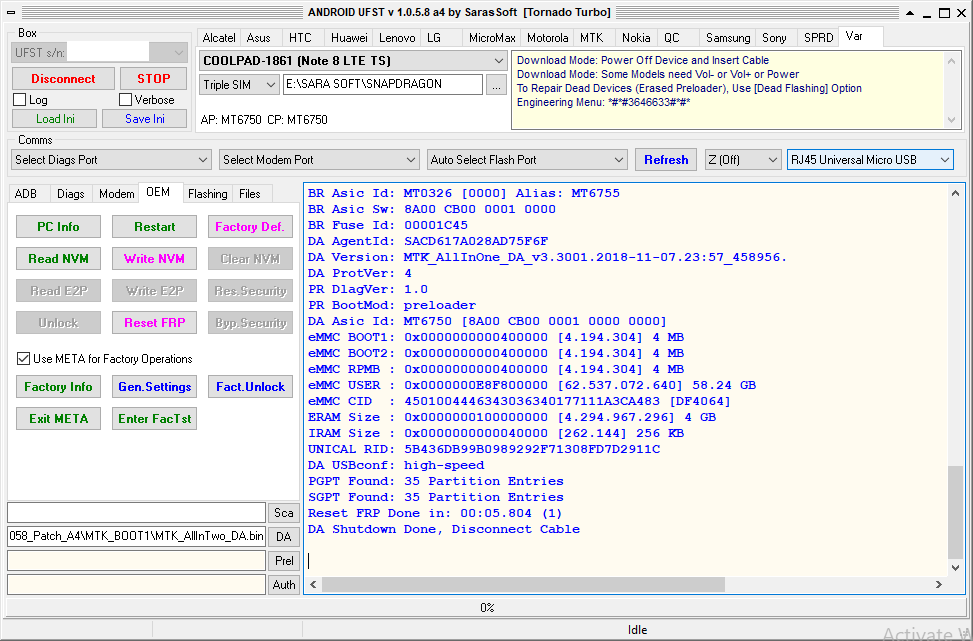This screenshot has height=641, width=973.
Task: Click the firmware path input field
Action: pos(382,84)
